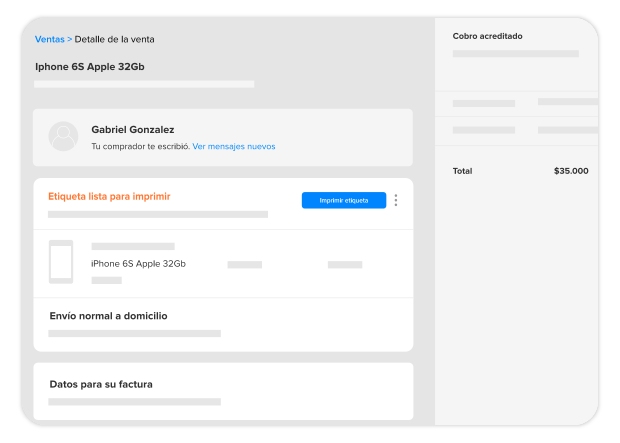The height and width of the screenshot is (443, 620).
Task: Click the buyer avatar icon
Action: point(63,136)
